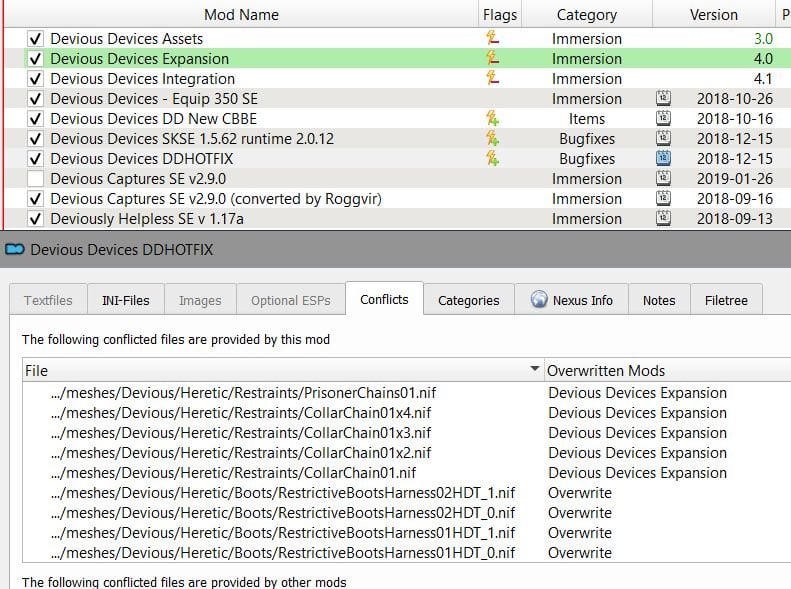The width and height of the screenshot is (791, 589).
Task: Disable Devious Devices Integration checkbox
Action: tap(35, 79)
